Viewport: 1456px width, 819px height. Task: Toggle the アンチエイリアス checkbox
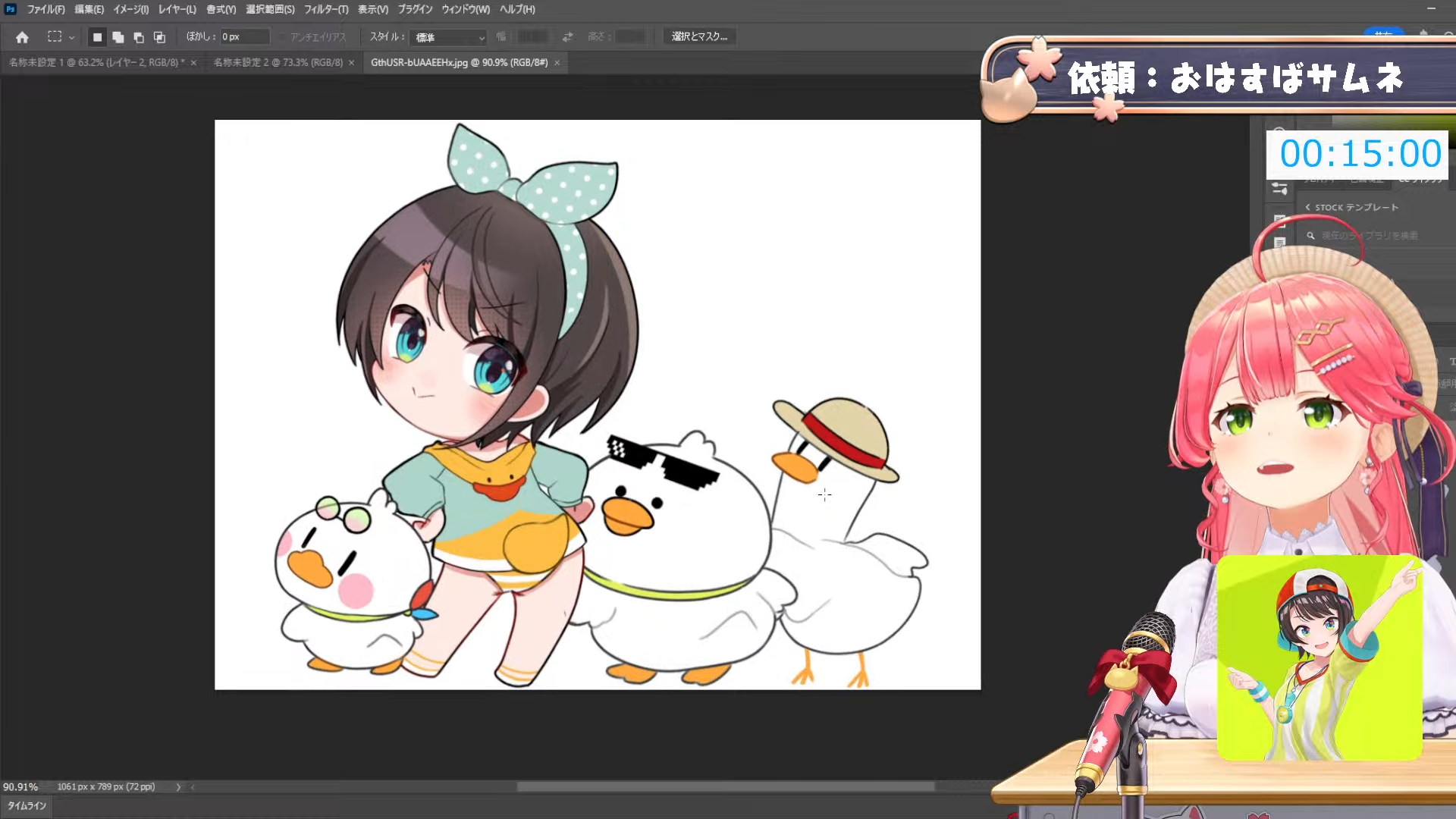point(283,37)
